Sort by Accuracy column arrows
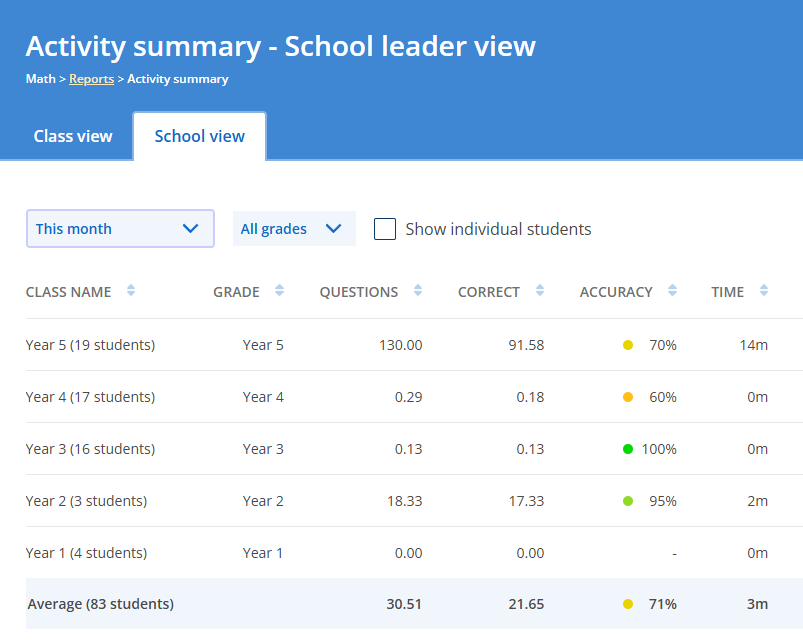This screenshot has height=642, width=803. coord(673,291)
